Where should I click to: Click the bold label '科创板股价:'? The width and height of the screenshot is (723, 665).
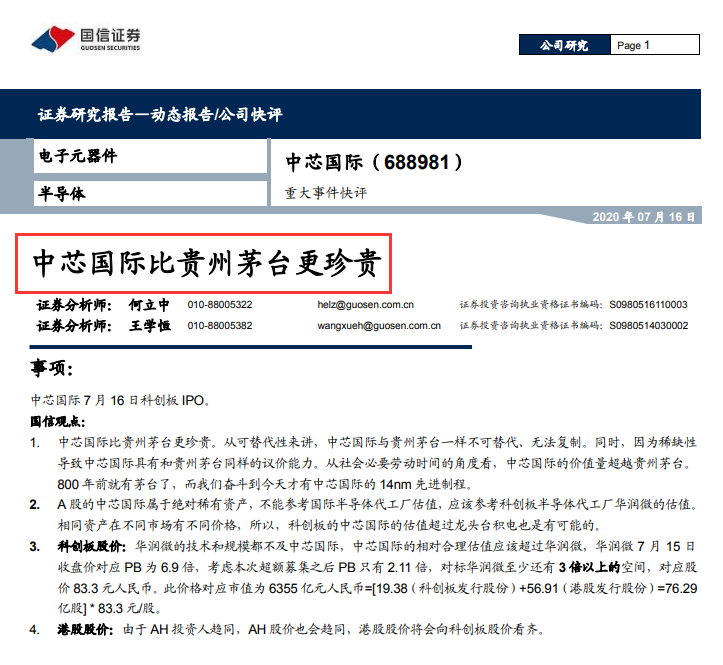(91, 546)
